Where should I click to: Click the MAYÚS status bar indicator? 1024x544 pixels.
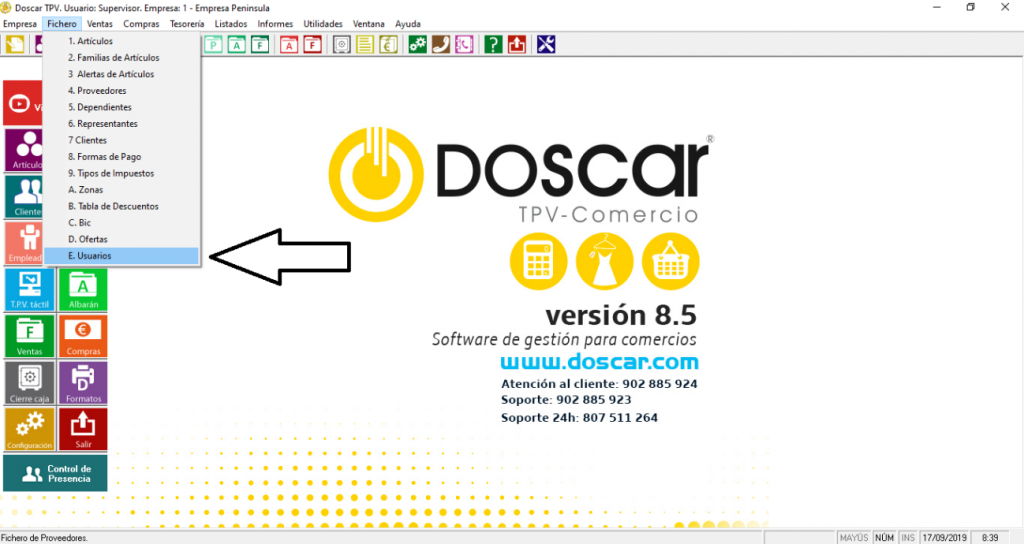[x=854, y=537]
